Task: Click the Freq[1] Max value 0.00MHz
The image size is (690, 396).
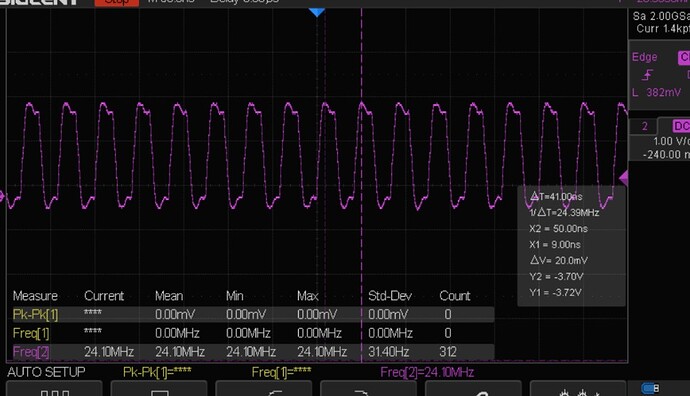Action: 319,333
